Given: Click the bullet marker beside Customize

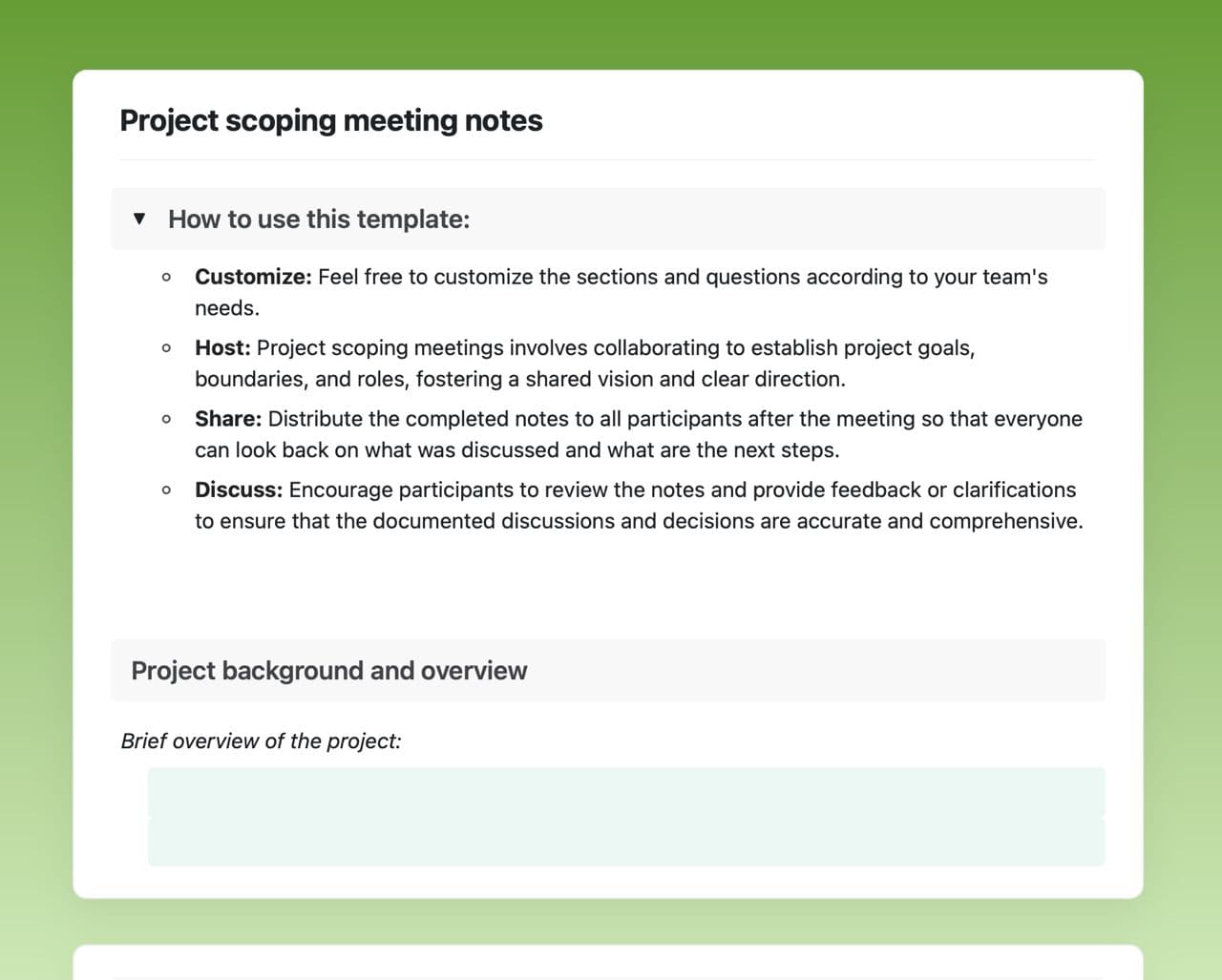Looking at the screenshot, I should point(167,278).
